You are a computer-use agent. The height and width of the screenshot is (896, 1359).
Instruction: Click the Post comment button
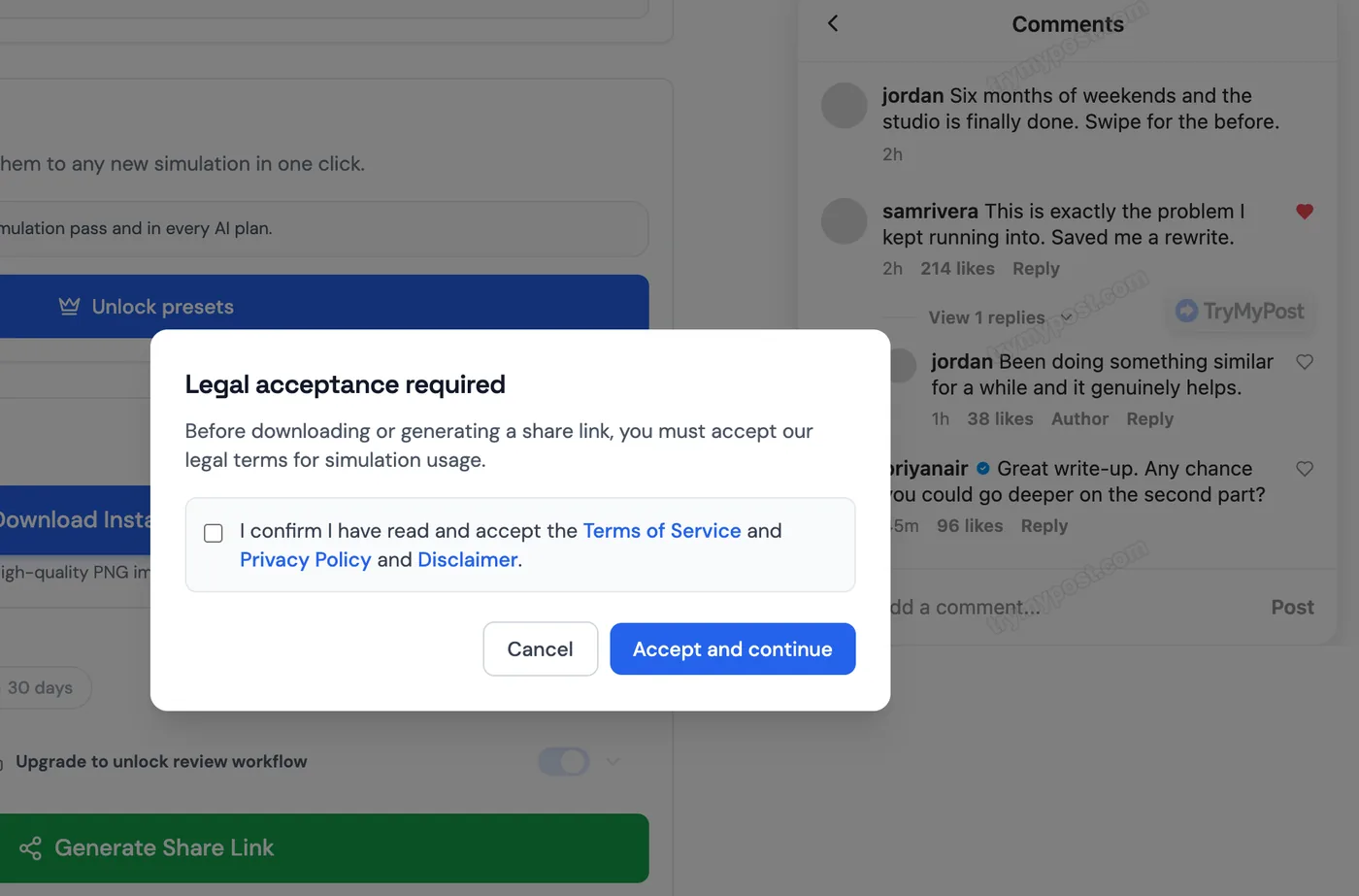[x=1292, y=608]
